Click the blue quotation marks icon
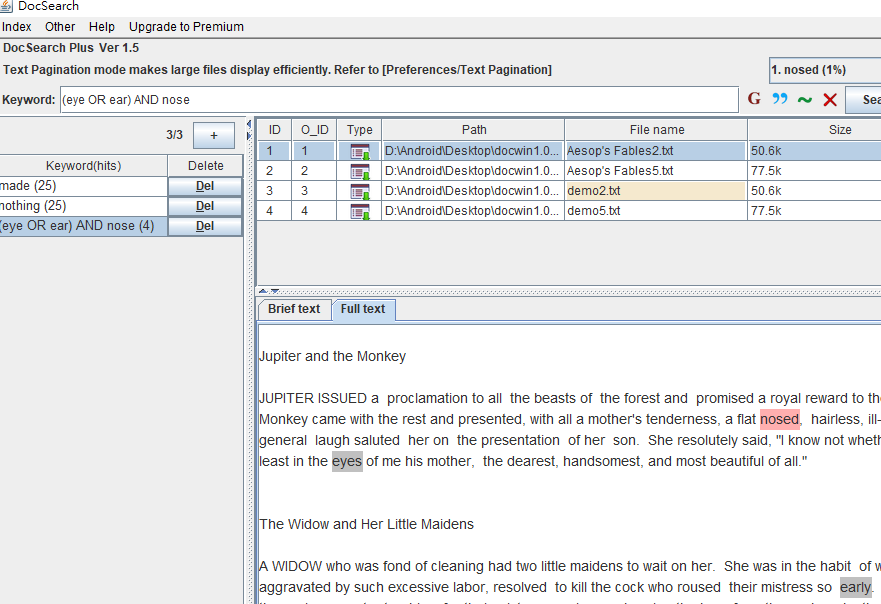Viewport: 881px width, 604px height. coord(780,99)
